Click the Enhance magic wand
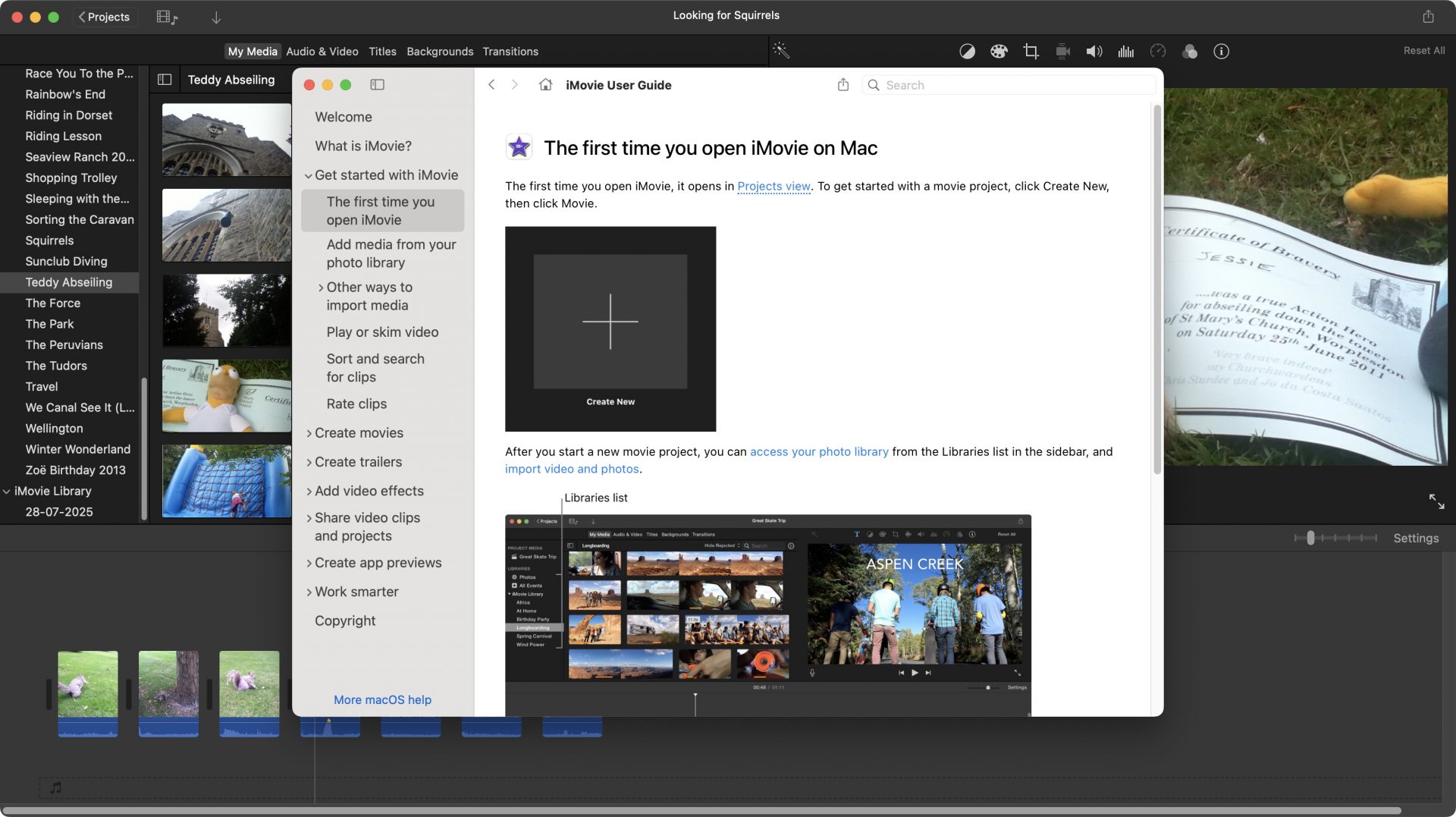 tap(782, 51)
